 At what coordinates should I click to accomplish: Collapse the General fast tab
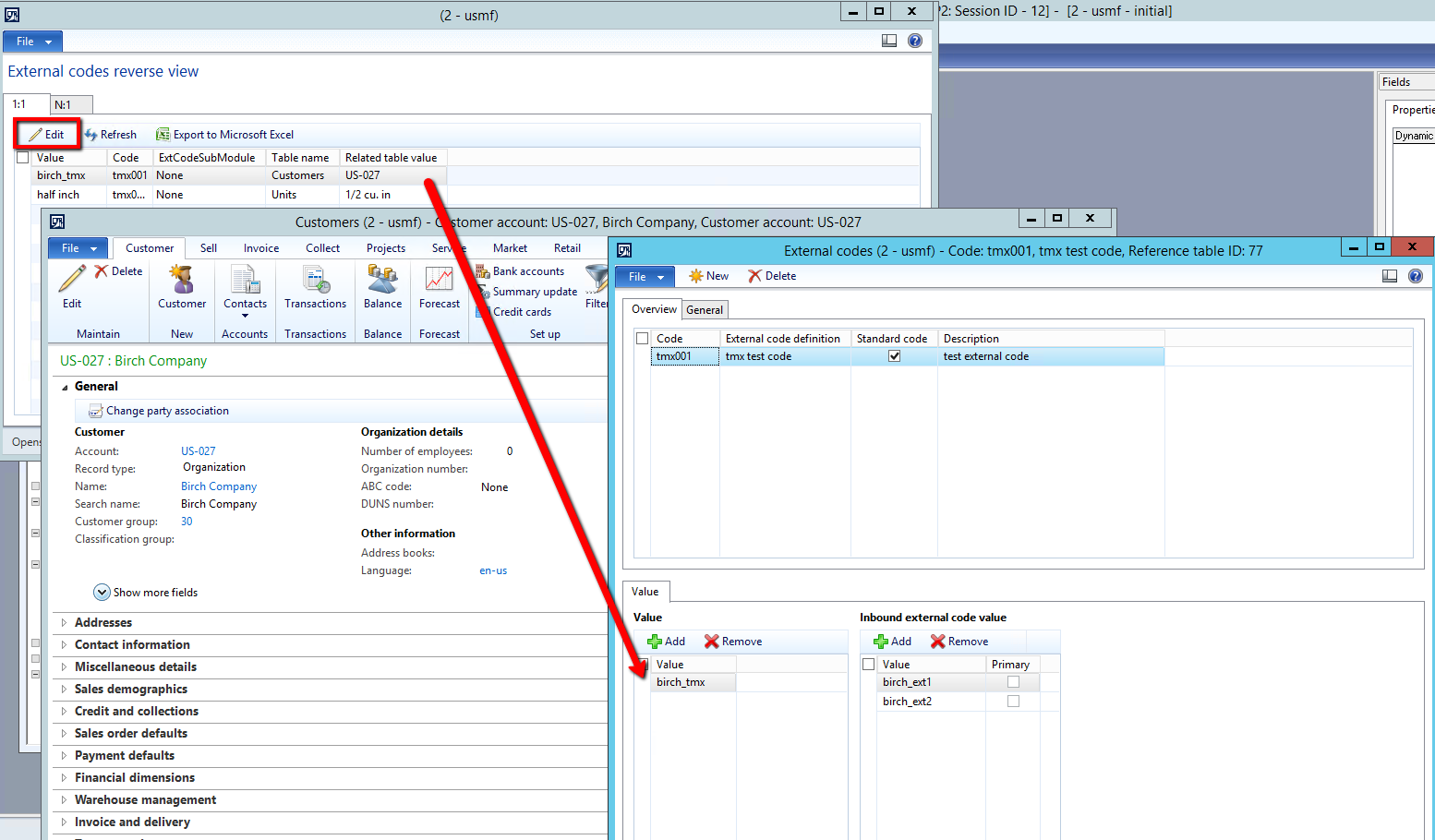tap(65, 387)
